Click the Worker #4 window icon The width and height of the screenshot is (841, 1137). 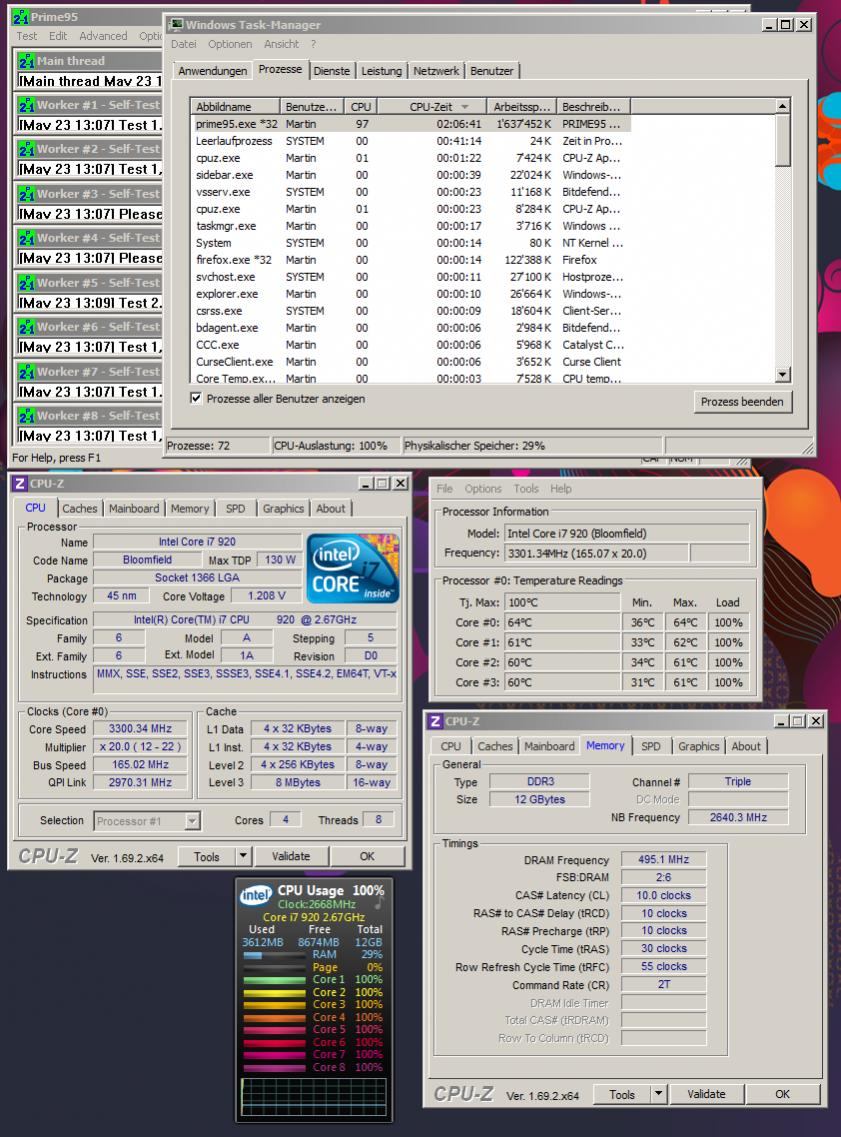tap(26, 239)
